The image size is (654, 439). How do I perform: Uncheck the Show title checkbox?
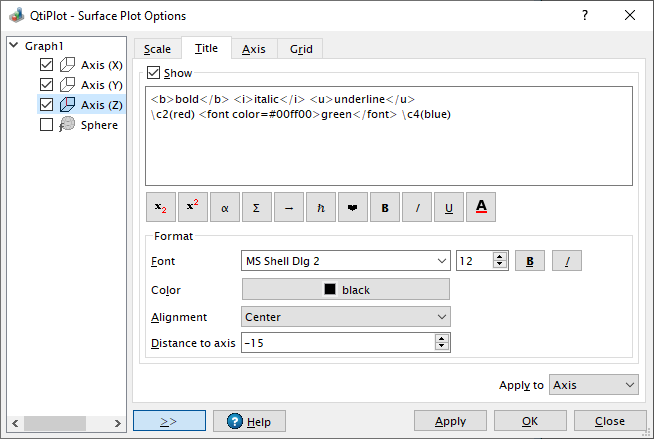153,73
